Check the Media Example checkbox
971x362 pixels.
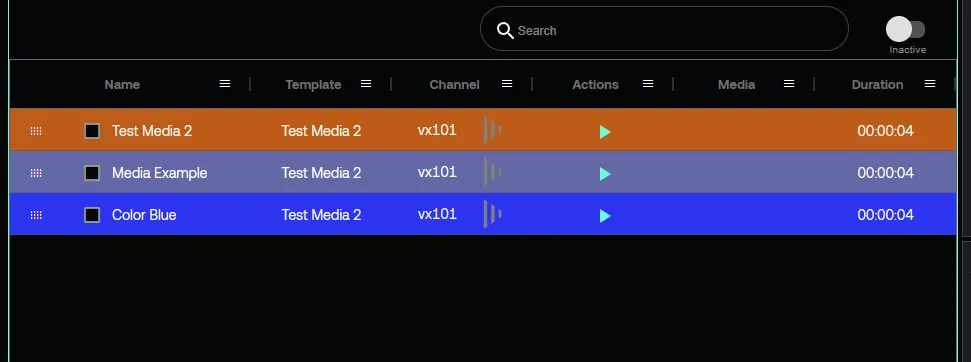tap(92, 173)
